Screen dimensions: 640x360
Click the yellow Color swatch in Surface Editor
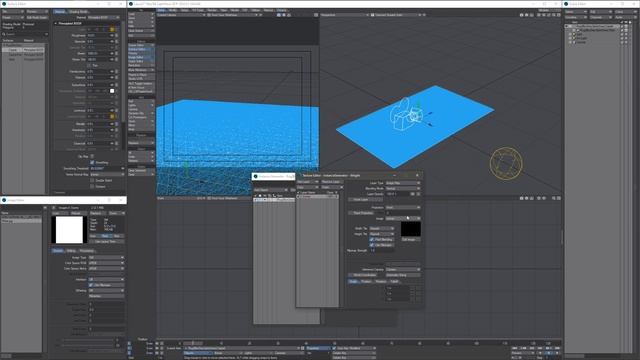pos(112,29)
